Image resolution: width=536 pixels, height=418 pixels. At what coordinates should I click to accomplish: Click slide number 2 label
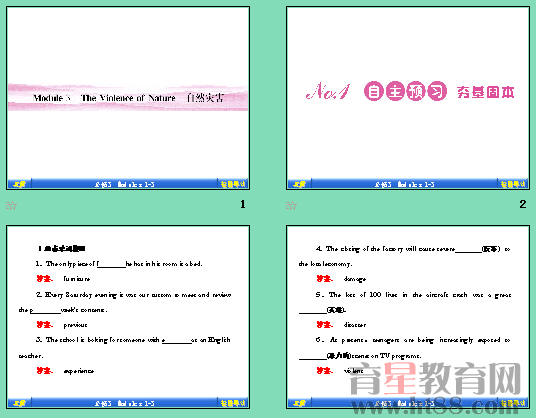(523, 204)
